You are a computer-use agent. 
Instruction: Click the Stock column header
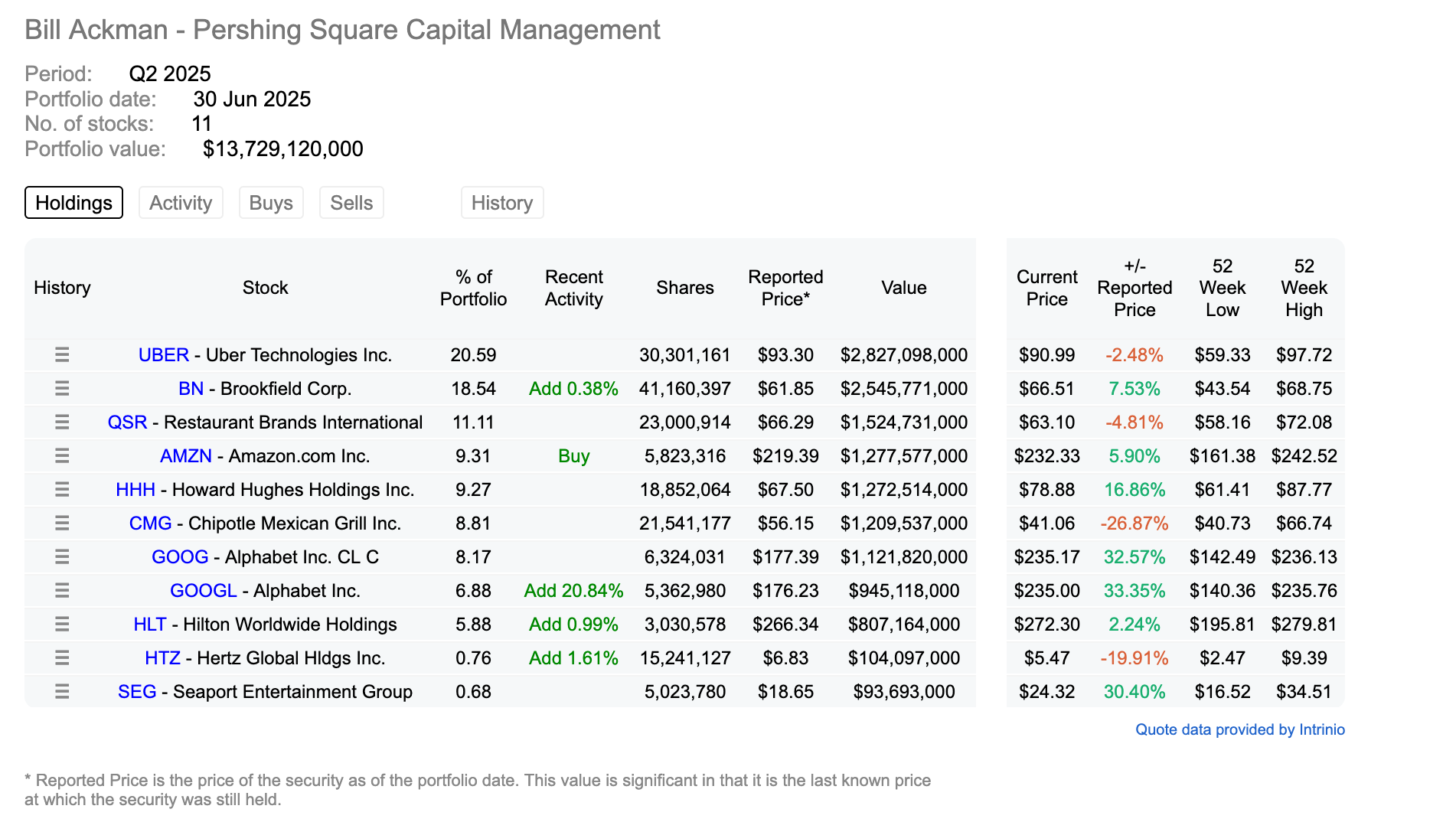pos(266,288)
